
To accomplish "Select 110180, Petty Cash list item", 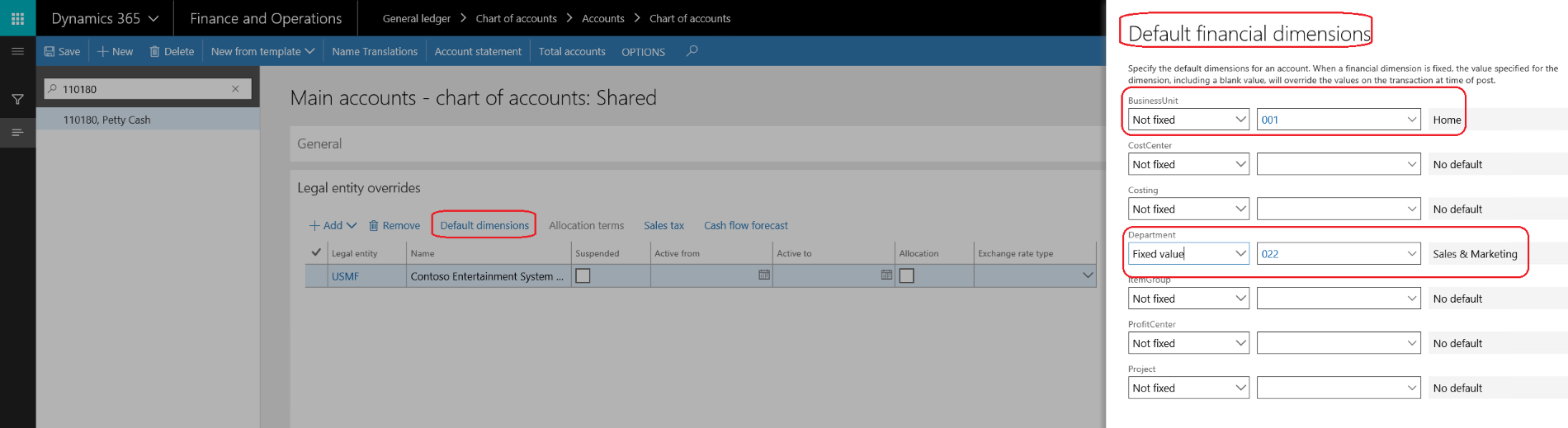I will [x=148, y=120].
